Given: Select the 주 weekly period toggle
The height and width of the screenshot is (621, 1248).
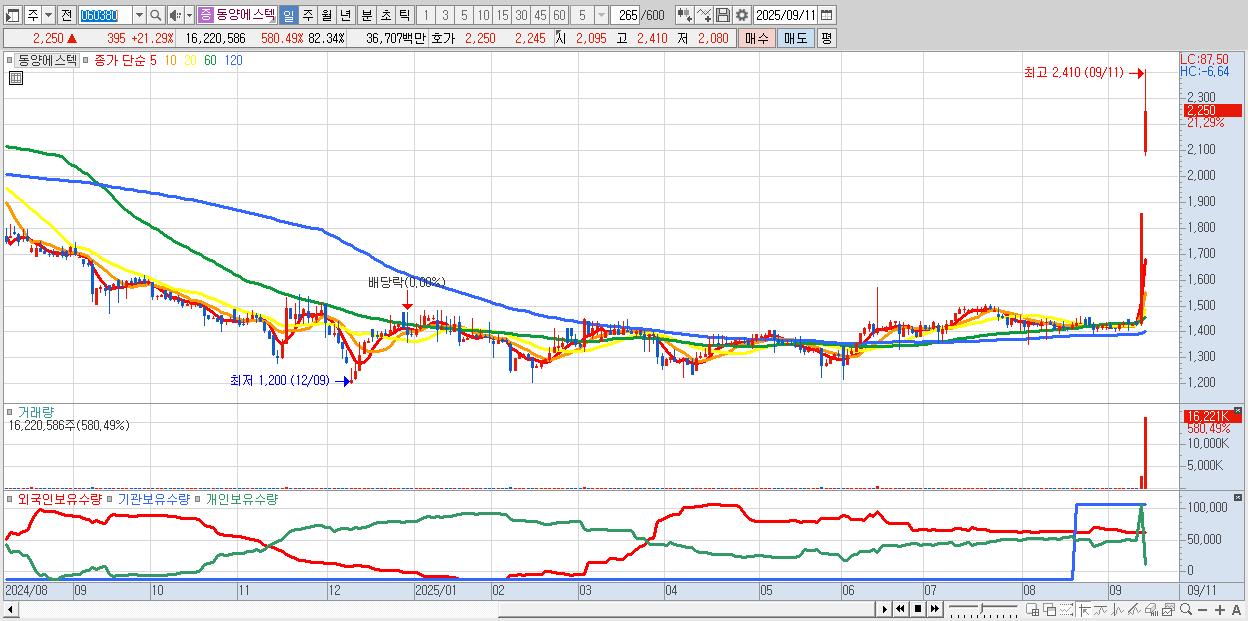Looking at the screenshot, I should pos(307,15).
